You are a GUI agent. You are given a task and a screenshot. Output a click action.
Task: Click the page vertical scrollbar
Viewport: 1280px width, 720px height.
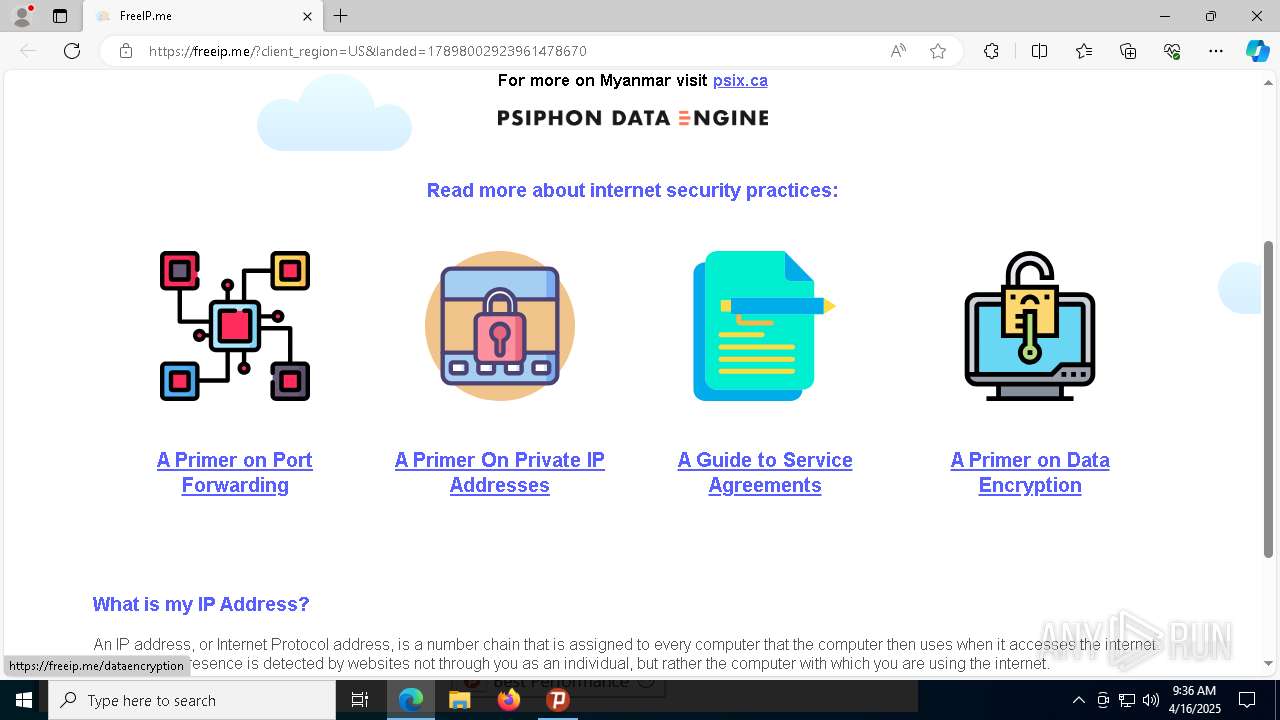coord(1268,398)
